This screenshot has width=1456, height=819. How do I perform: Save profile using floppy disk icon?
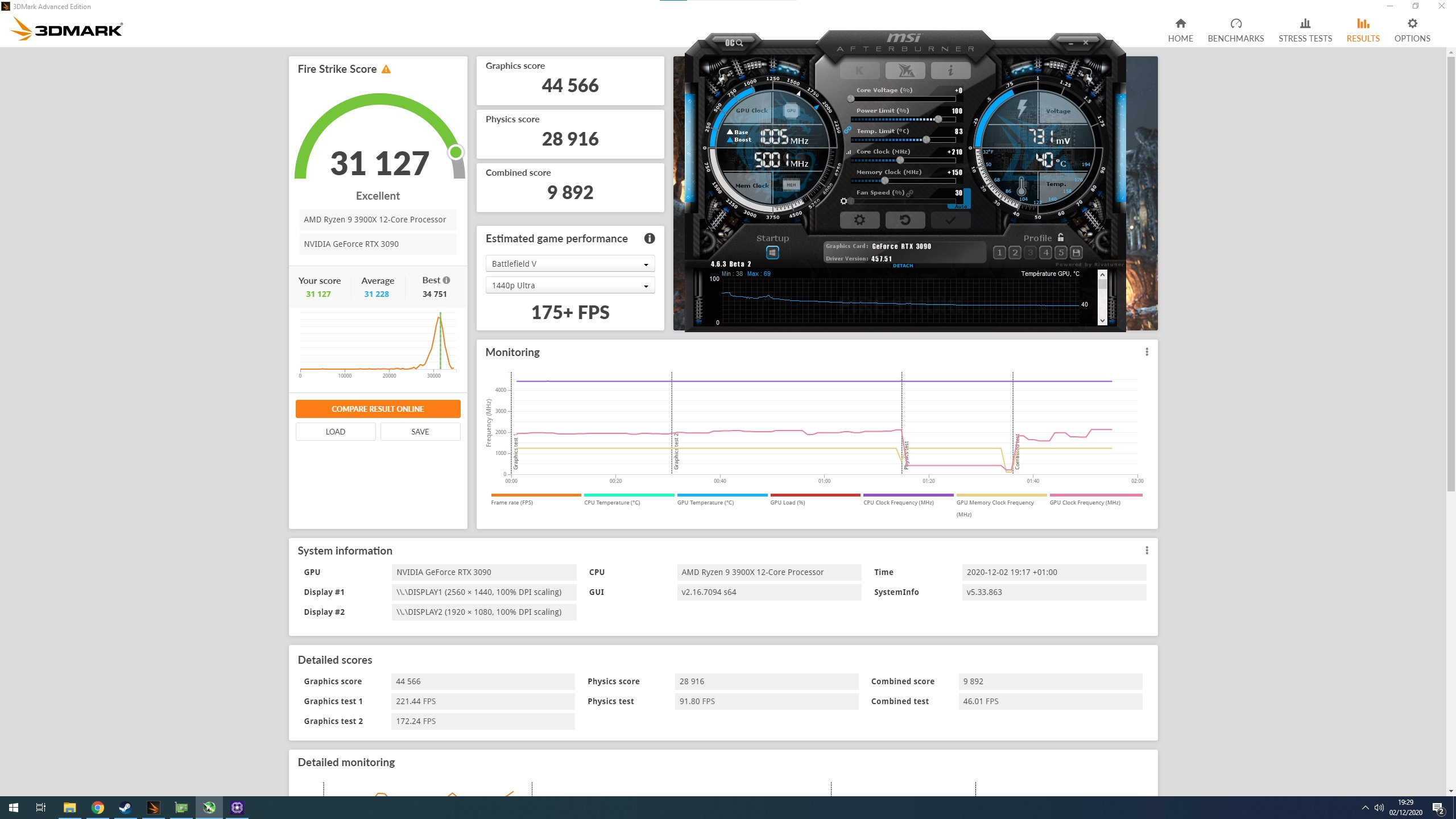click(x=1076, y=253)
